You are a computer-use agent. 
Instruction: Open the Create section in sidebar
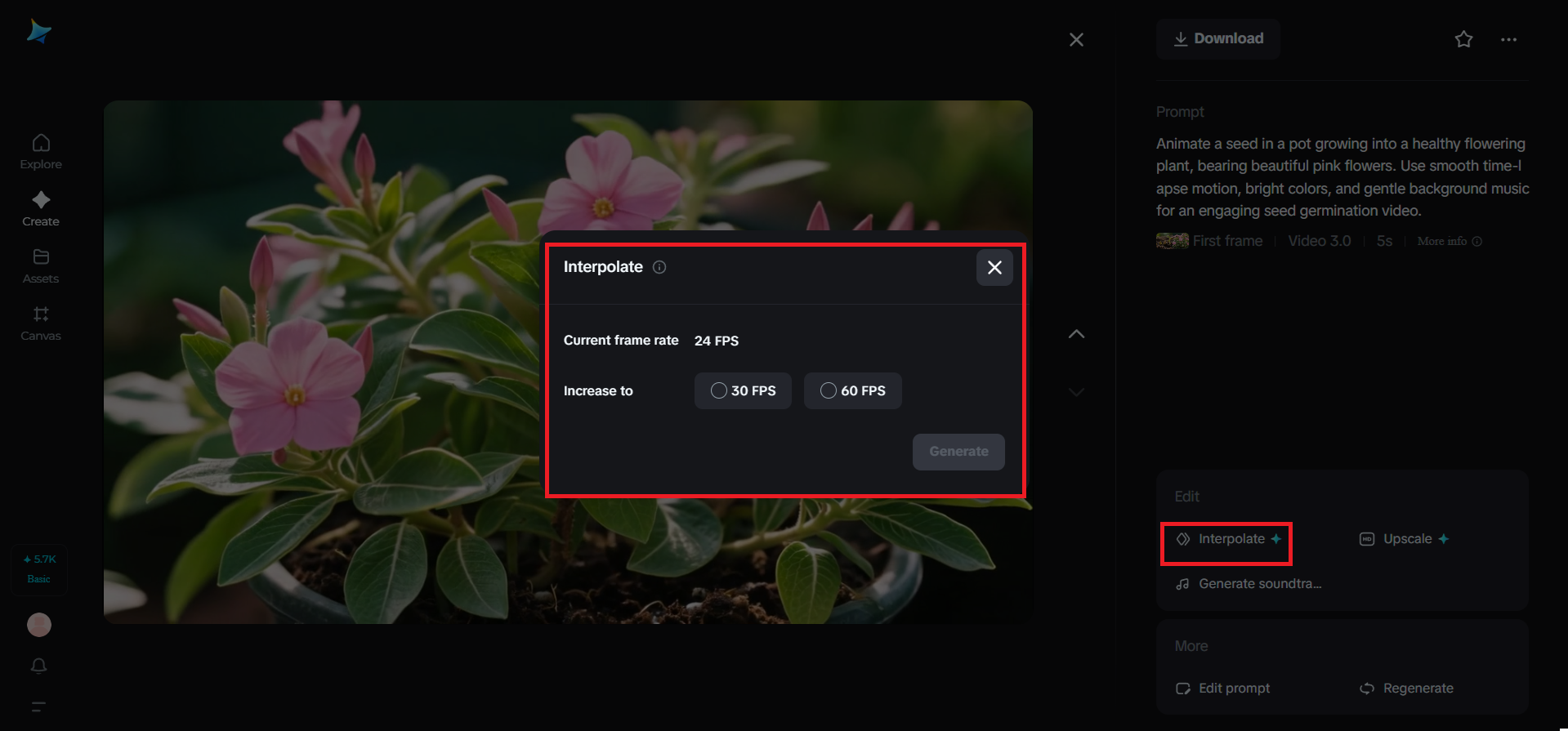pos(41,201)
